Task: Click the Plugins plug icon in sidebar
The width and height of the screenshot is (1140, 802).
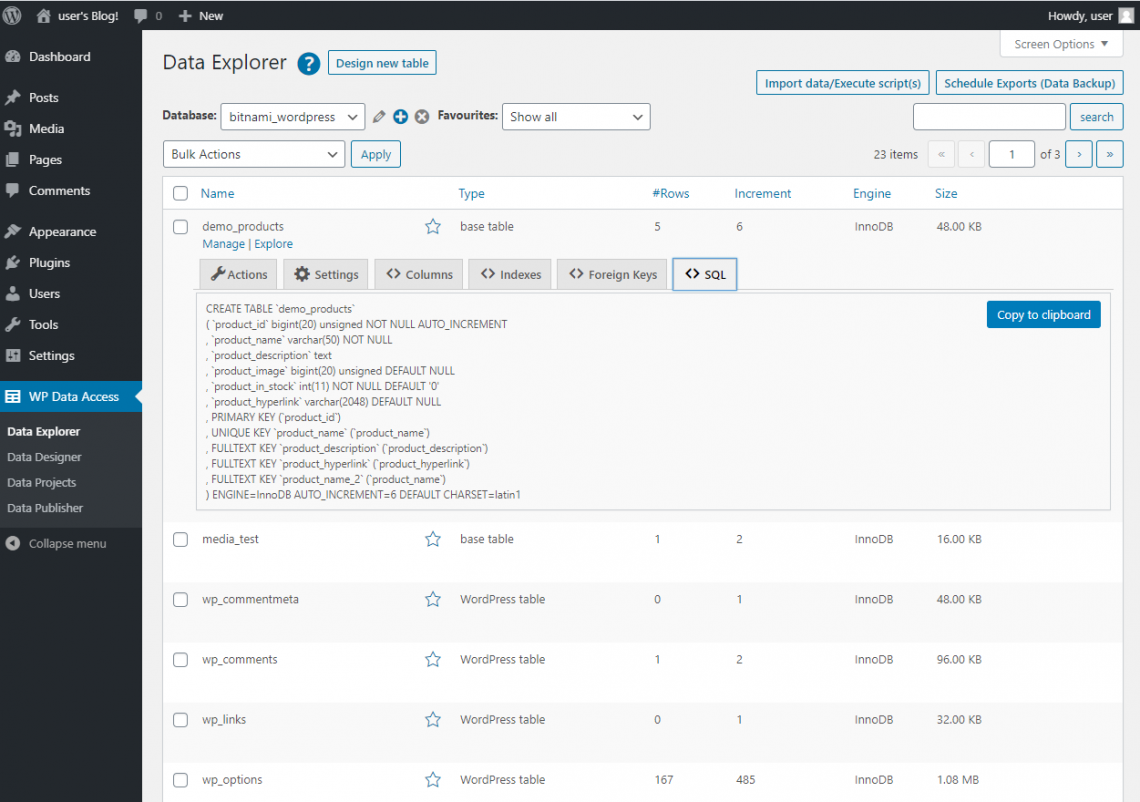Action: point(12,262)
